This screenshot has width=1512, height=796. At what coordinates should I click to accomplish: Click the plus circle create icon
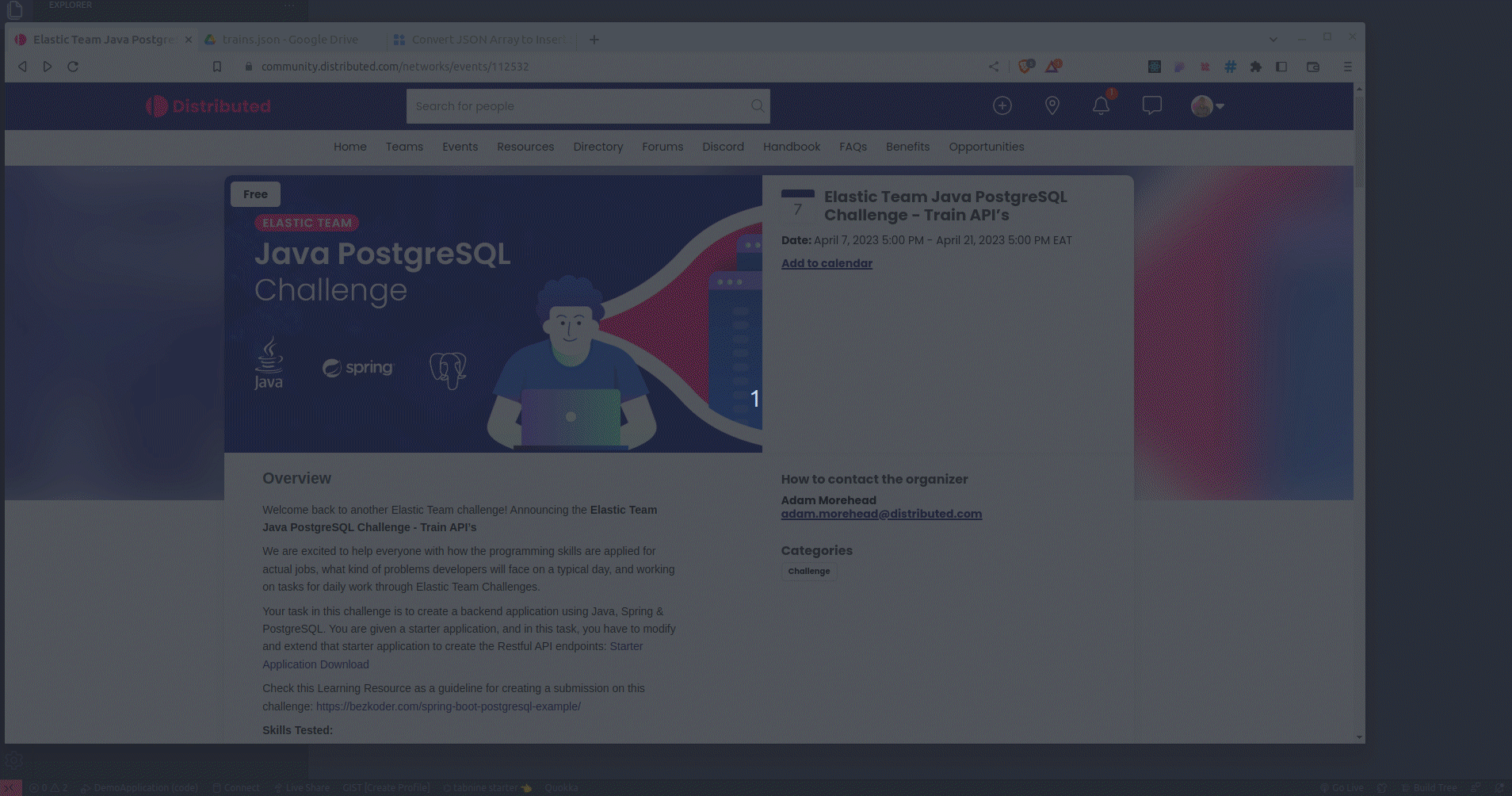tap(1002, 105)
